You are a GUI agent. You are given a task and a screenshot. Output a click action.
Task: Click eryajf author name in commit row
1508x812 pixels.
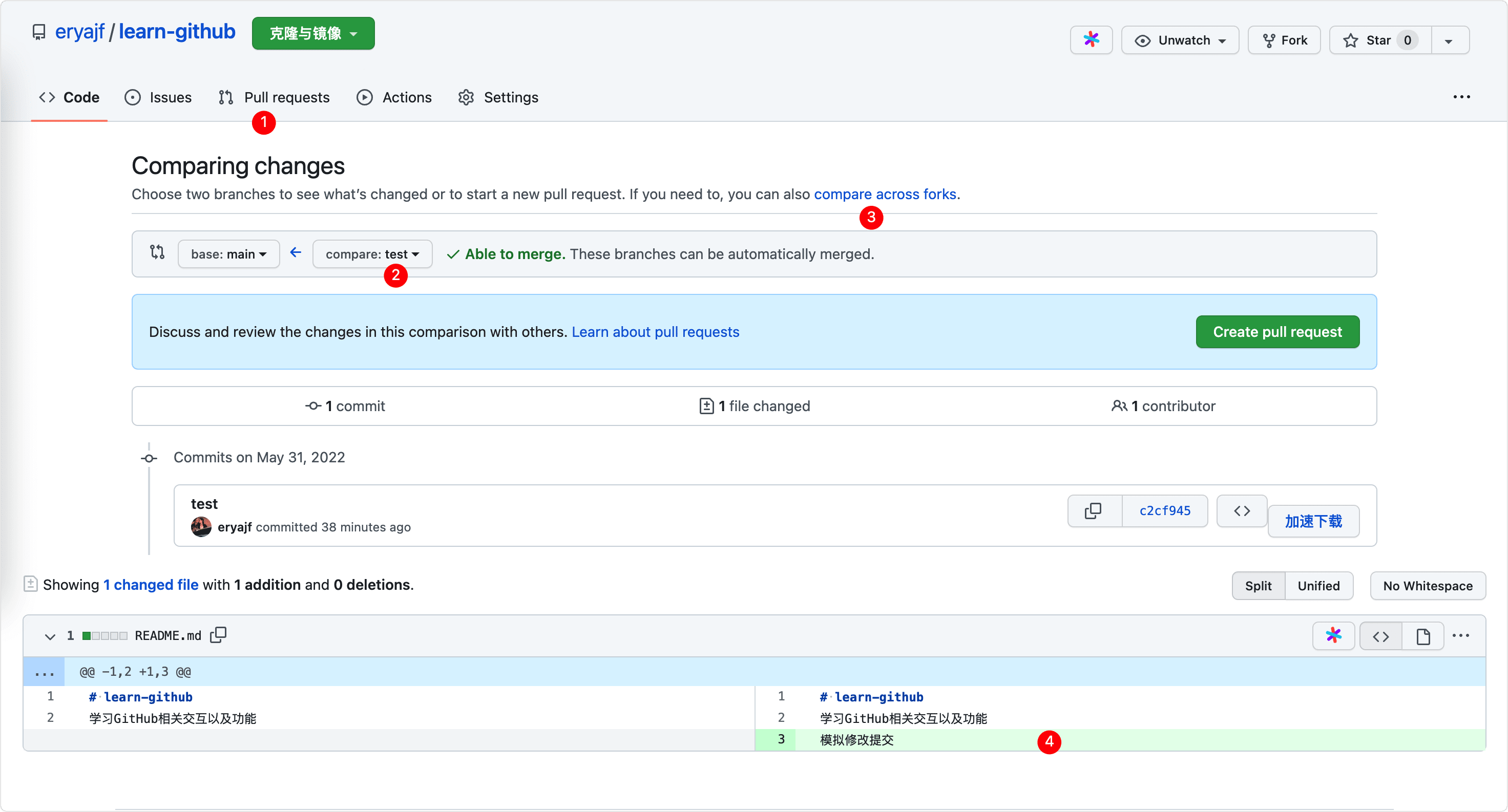point(234,527)
